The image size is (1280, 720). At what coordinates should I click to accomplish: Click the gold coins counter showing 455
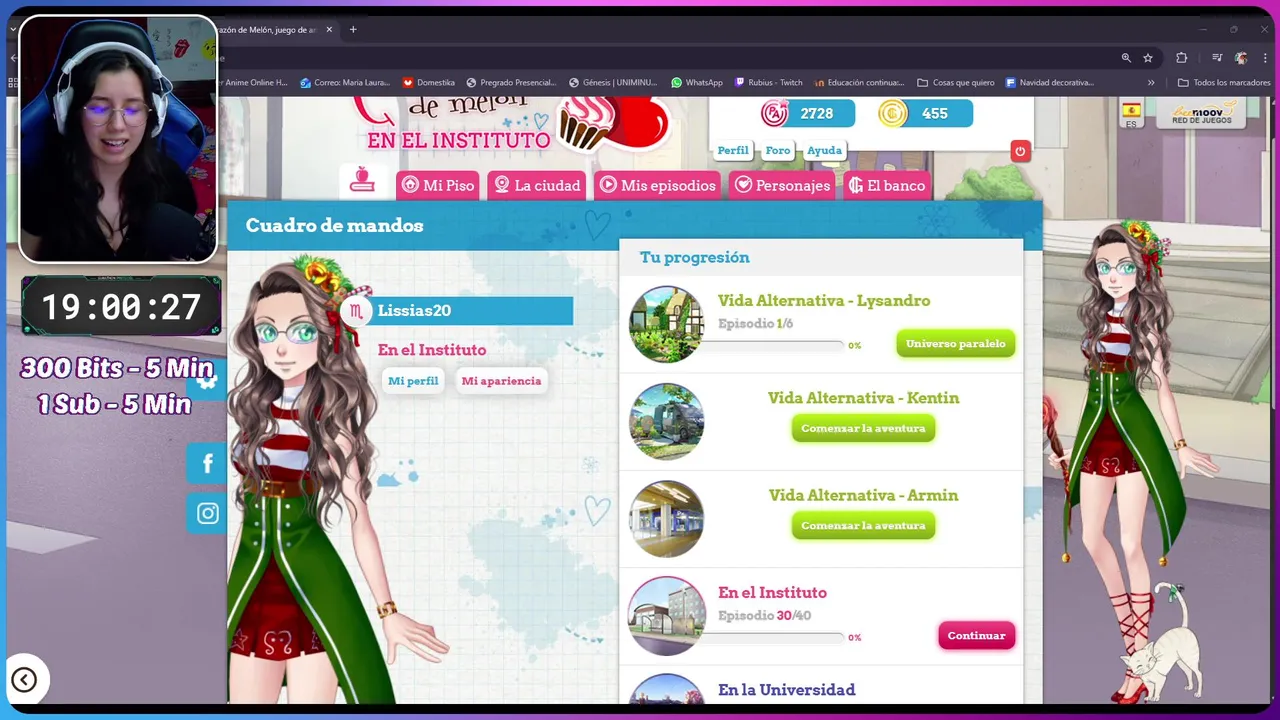(x=925, y=113)
